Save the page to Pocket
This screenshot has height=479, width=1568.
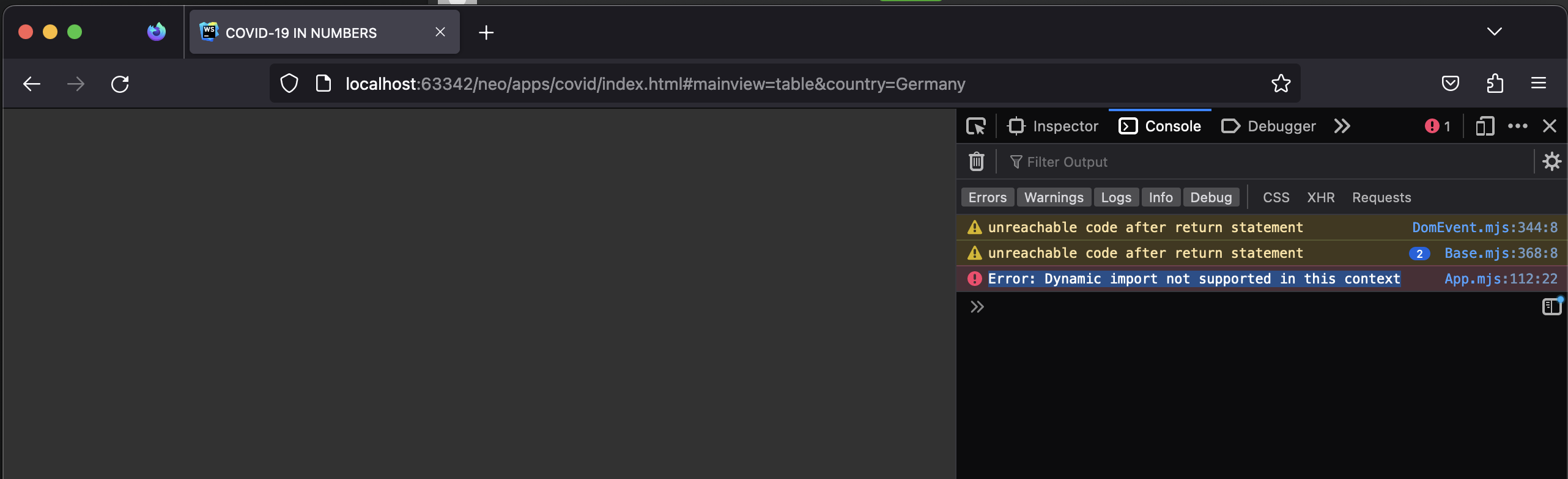click(x=1451, y=83)
